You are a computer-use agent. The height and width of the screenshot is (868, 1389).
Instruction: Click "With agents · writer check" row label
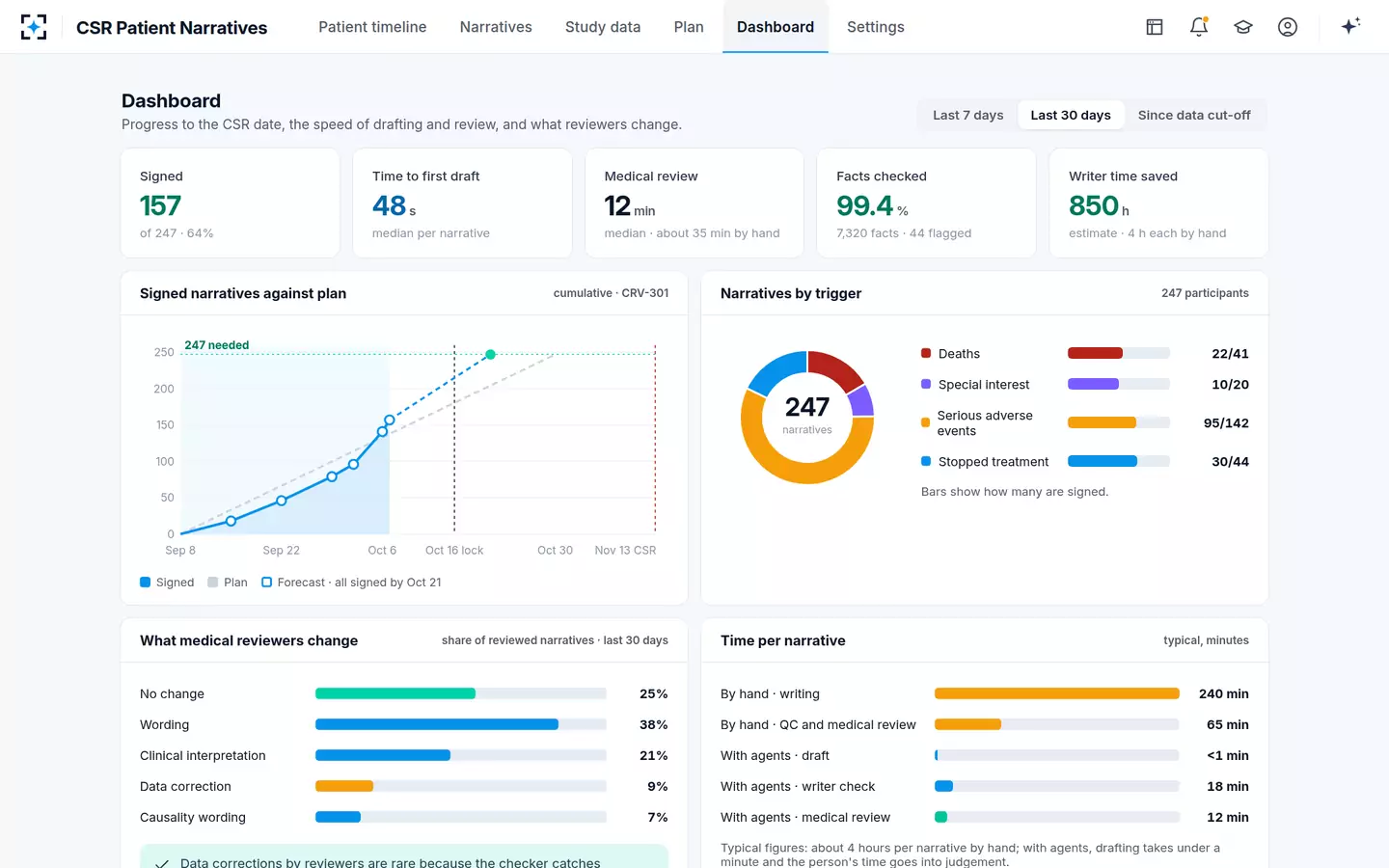click(798, 786)
